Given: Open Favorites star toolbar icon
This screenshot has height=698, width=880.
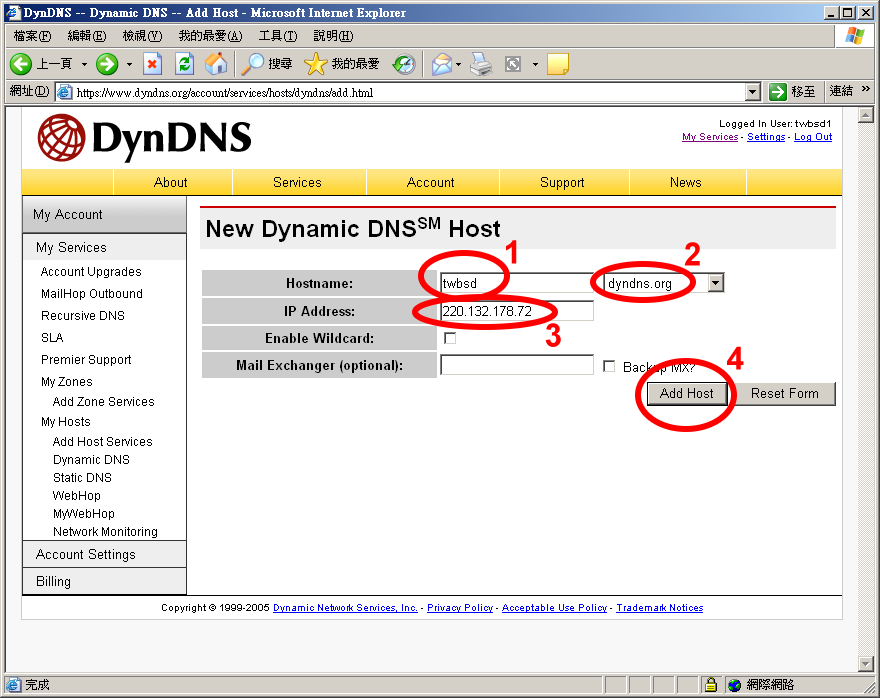Looking at the screenshot, I should pos(316,64).
